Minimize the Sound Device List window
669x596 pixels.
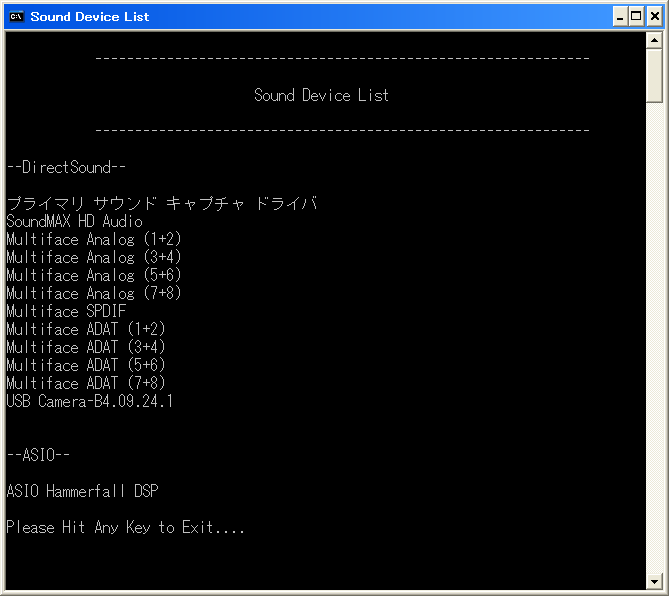[619, 16]
